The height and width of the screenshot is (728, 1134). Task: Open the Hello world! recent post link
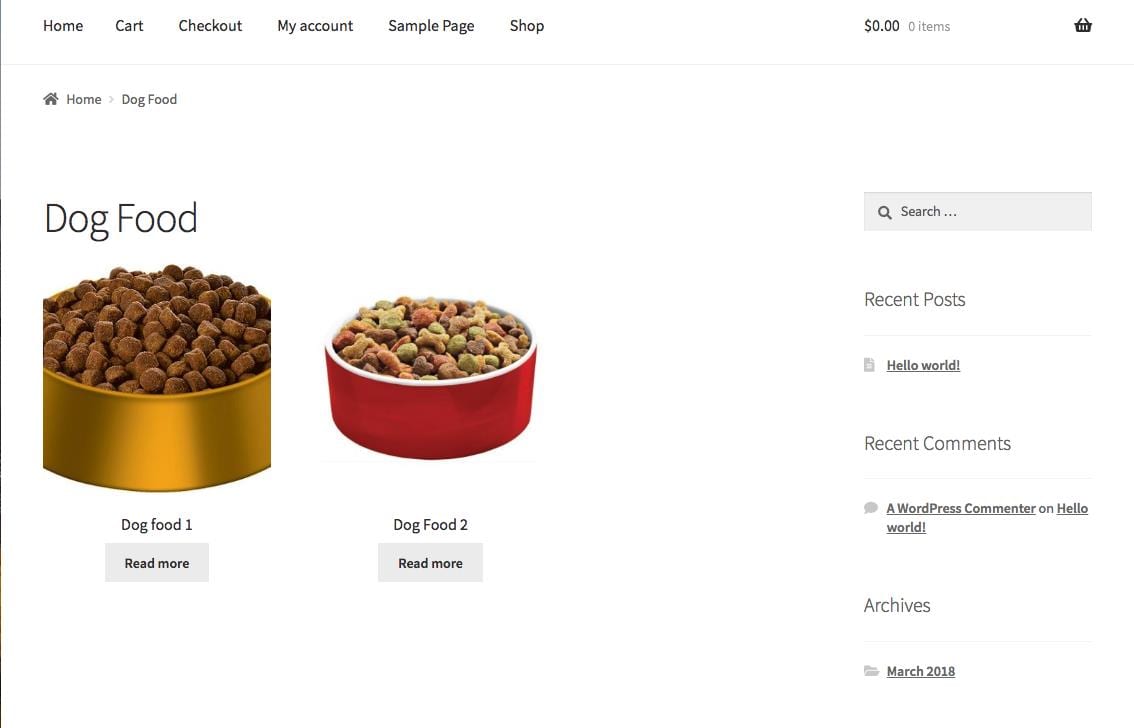[923, 365]
